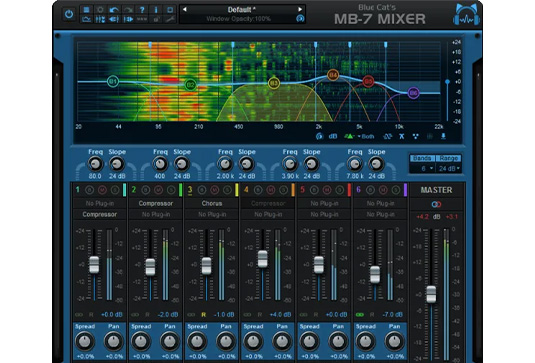Click the three-dots cluster icon under graph

point(415,136)
